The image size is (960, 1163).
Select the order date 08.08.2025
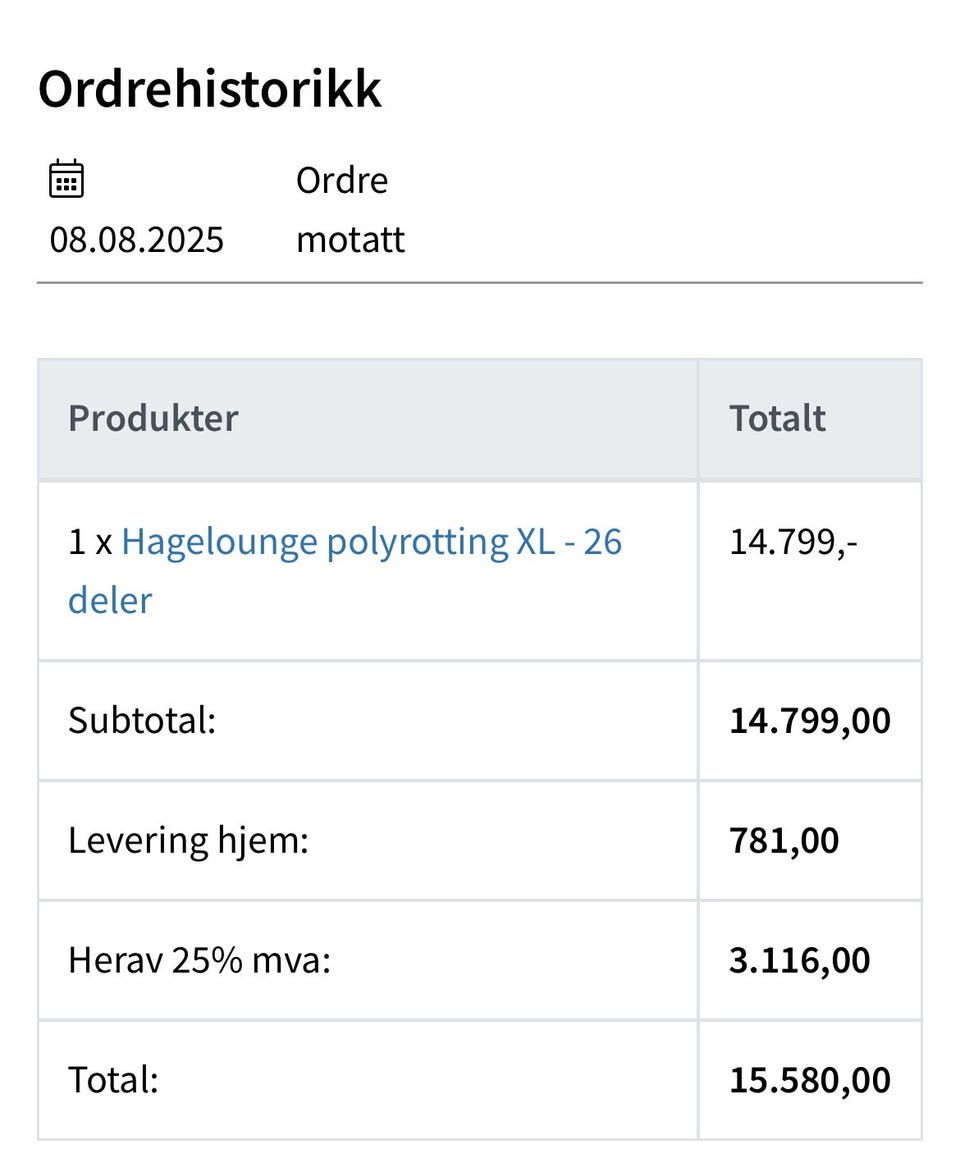[x=137, y=240]
